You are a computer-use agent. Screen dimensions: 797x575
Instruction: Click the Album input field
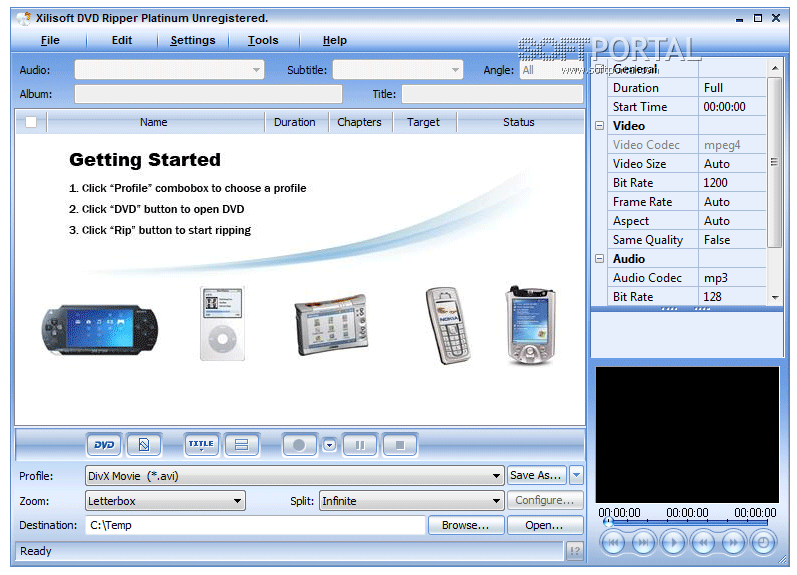(208, 94)
